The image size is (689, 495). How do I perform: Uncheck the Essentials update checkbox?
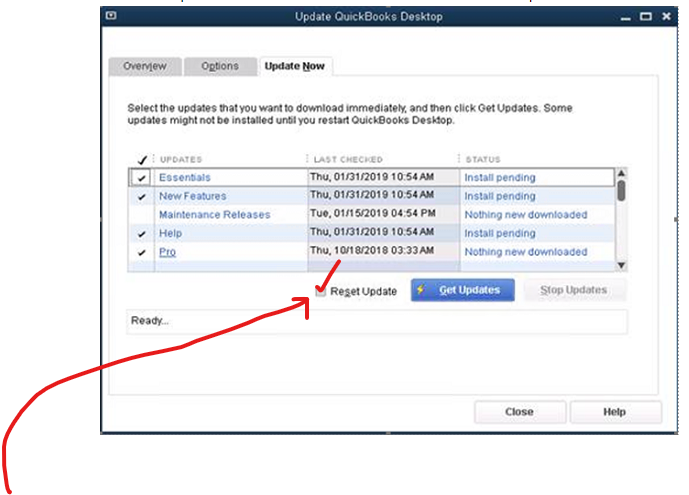tap(141, 178)
